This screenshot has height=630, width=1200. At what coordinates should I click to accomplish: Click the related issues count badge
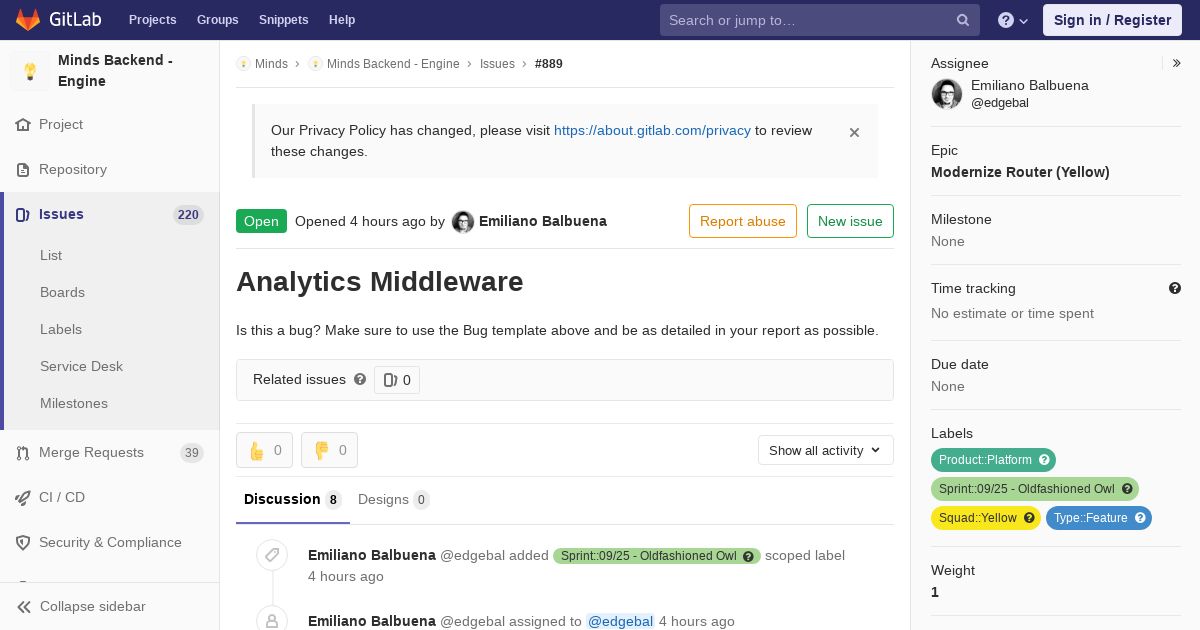pyautogui.click(x=397, y=380)
